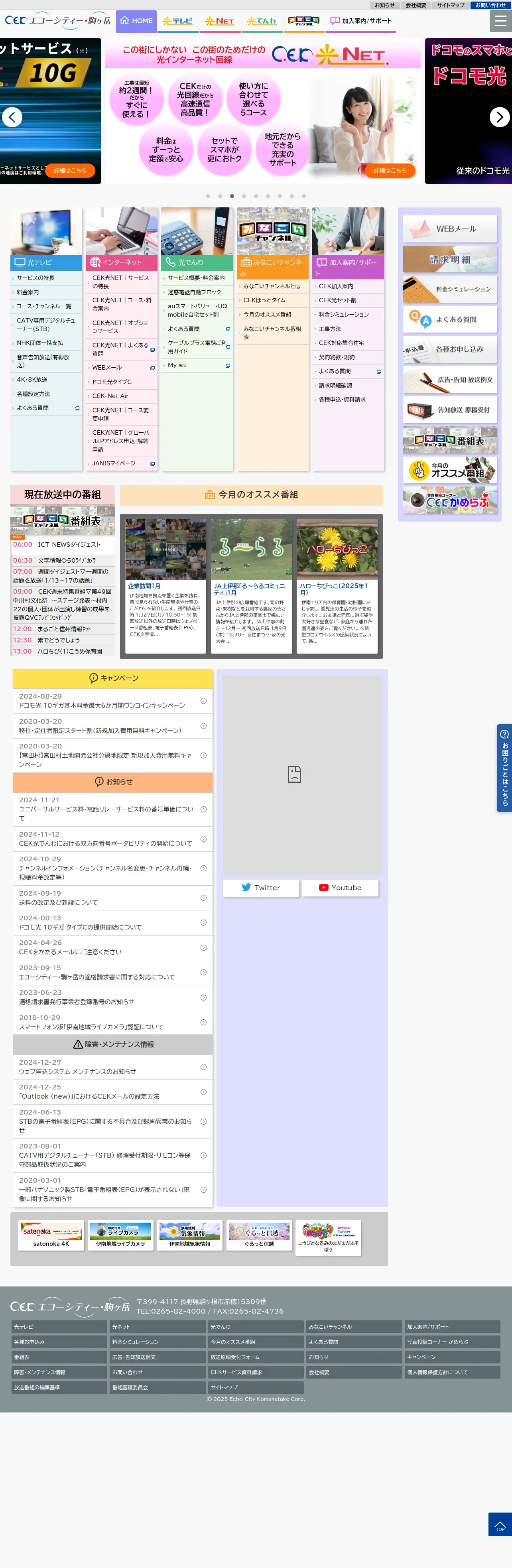The image size is (512, 1568).
Task: Open the 料金シミュレーション calculator banner
Action: tap(450, 289)
